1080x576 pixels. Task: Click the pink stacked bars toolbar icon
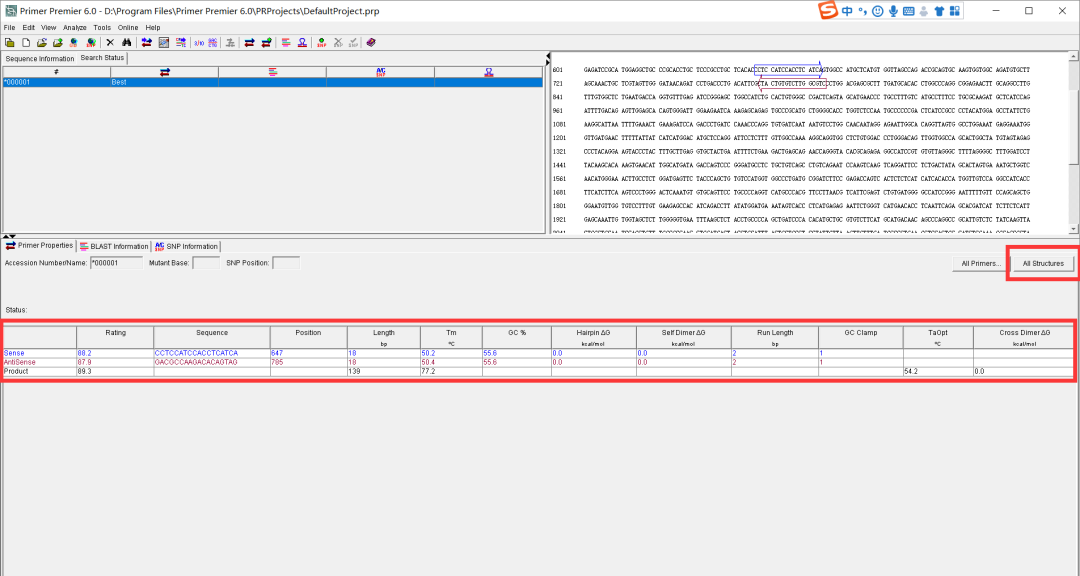[286, 43]
